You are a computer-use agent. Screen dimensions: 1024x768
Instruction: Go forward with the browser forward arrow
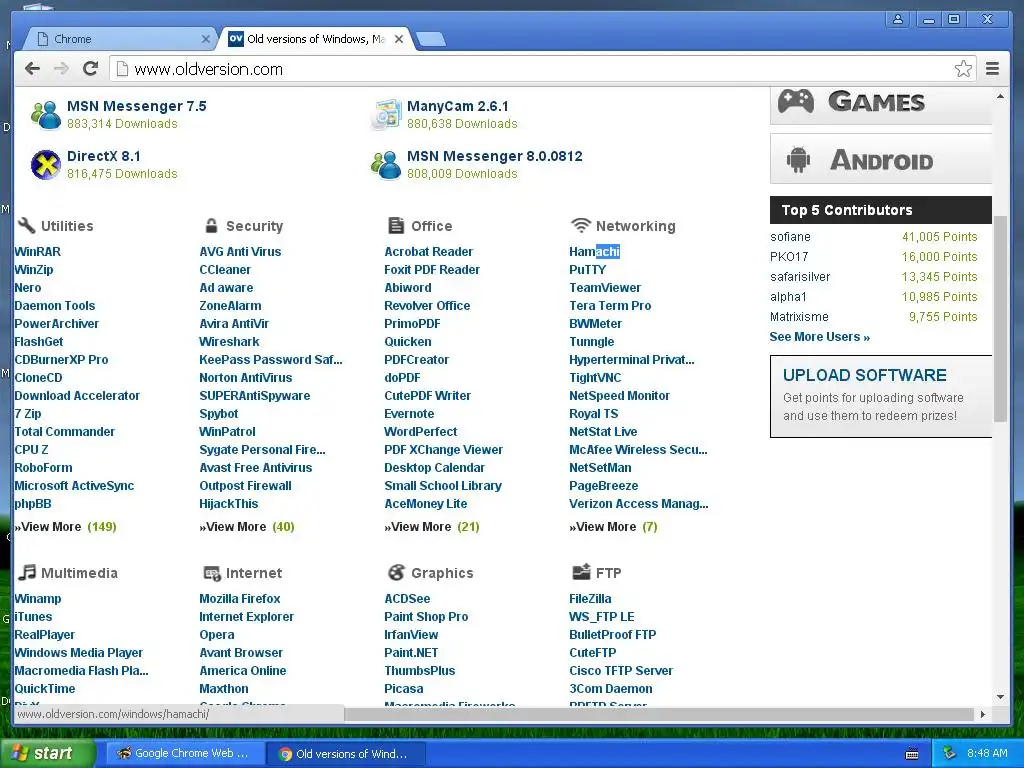pos(61,69)
